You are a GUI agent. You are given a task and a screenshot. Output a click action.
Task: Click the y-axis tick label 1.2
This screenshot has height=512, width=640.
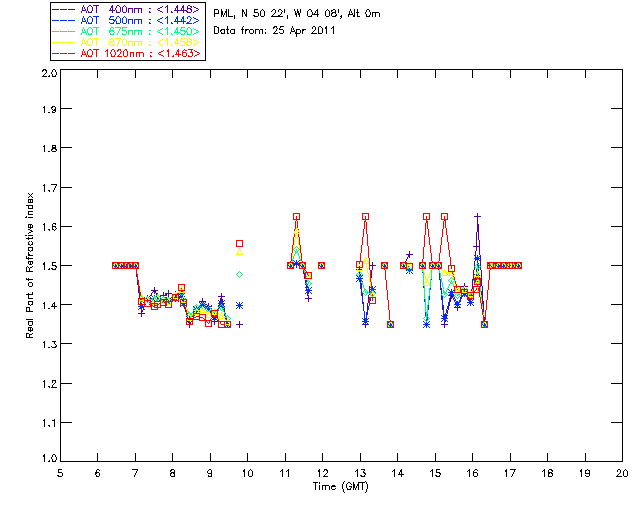(x=49, y=384)
